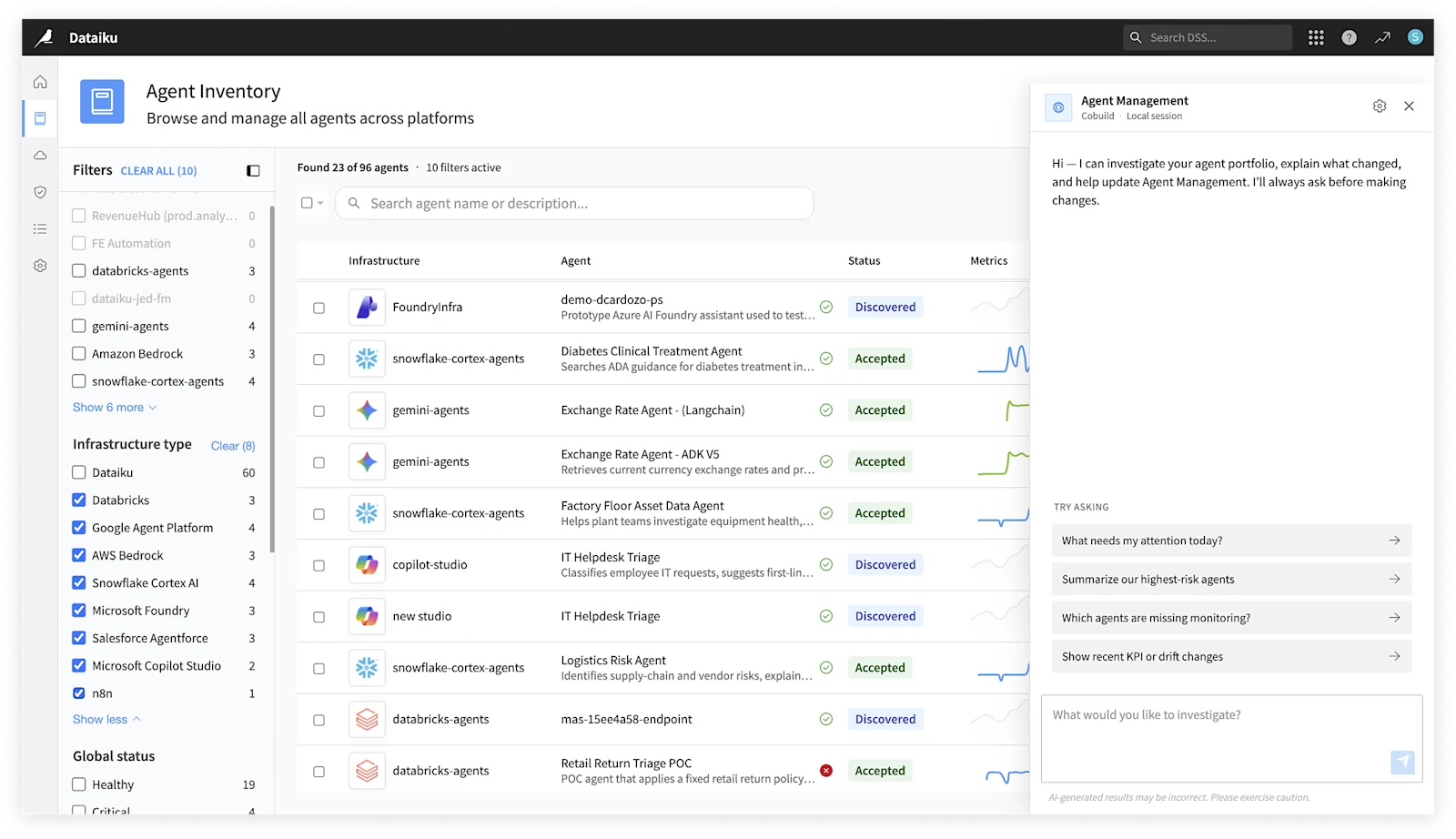Click red error indicator for Retail Return Triage POC
The height and width of the screenshot is (839, 1456).
coord(826,771)
